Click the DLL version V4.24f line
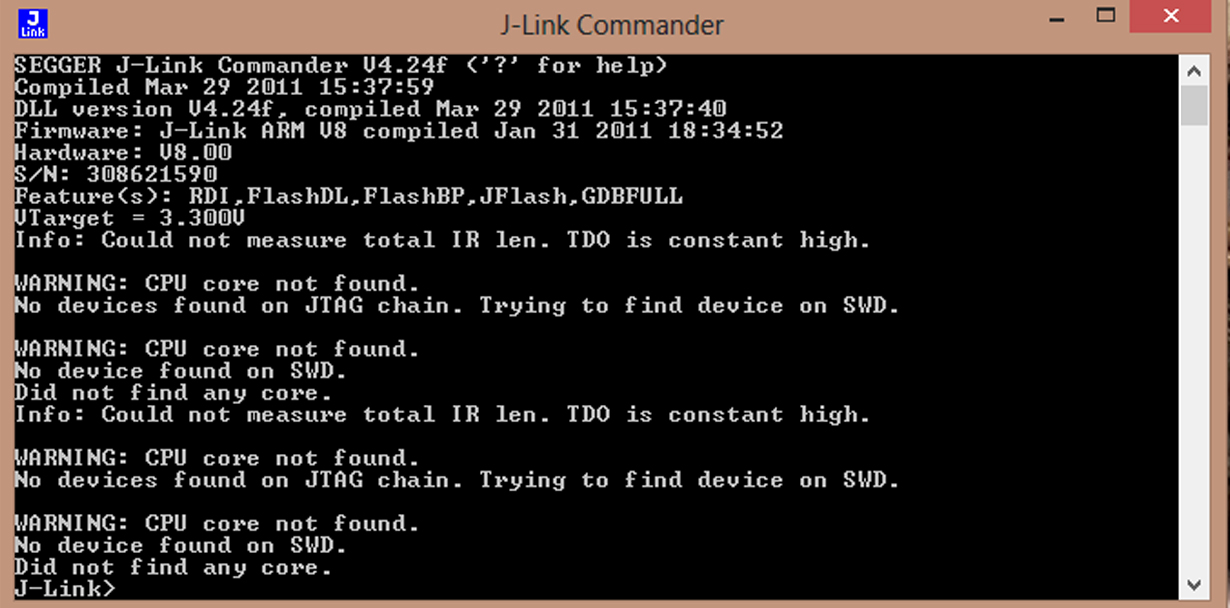The image size is (1230, 608). pos(370,108)
